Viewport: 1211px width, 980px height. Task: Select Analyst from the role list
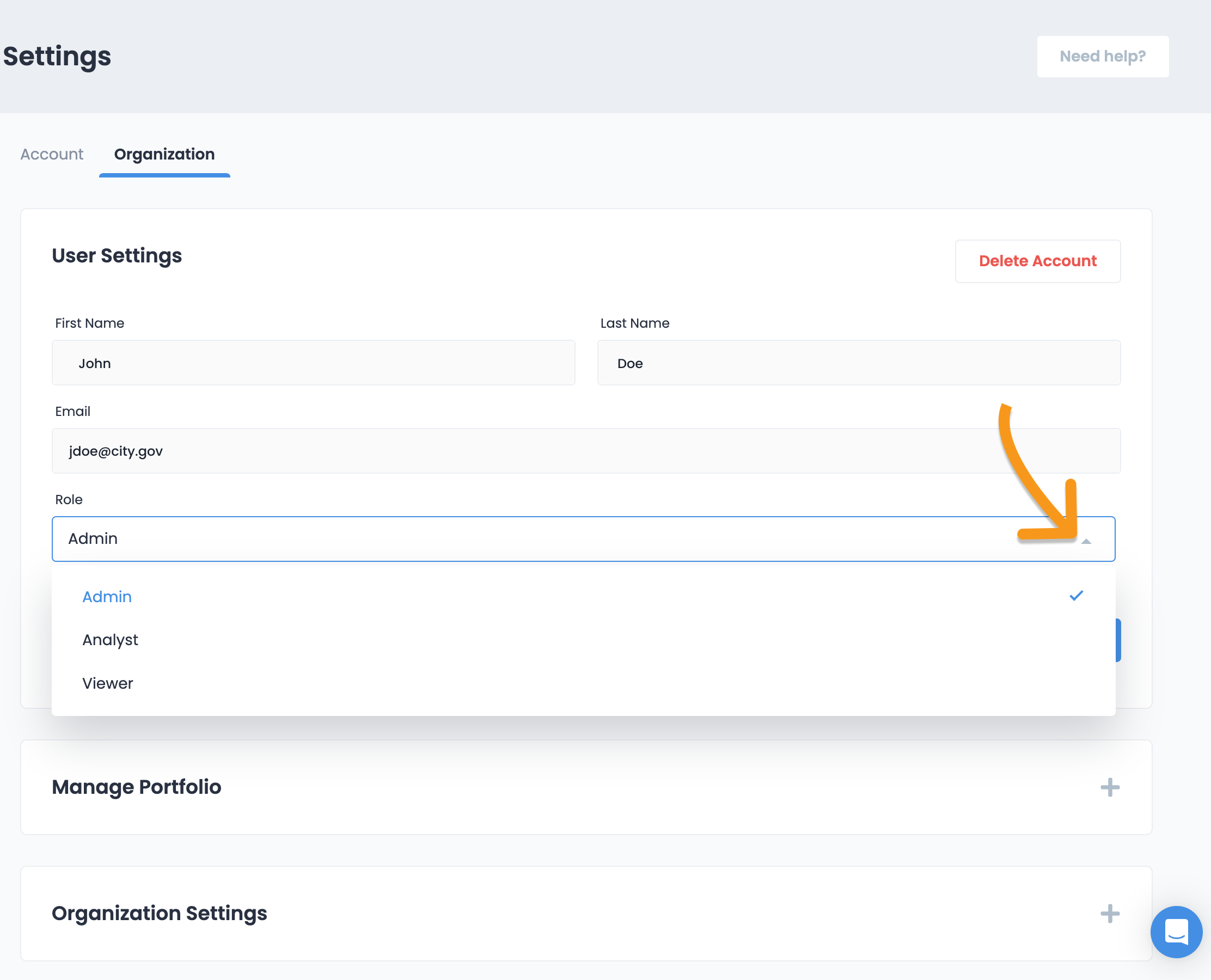[110, 640]
